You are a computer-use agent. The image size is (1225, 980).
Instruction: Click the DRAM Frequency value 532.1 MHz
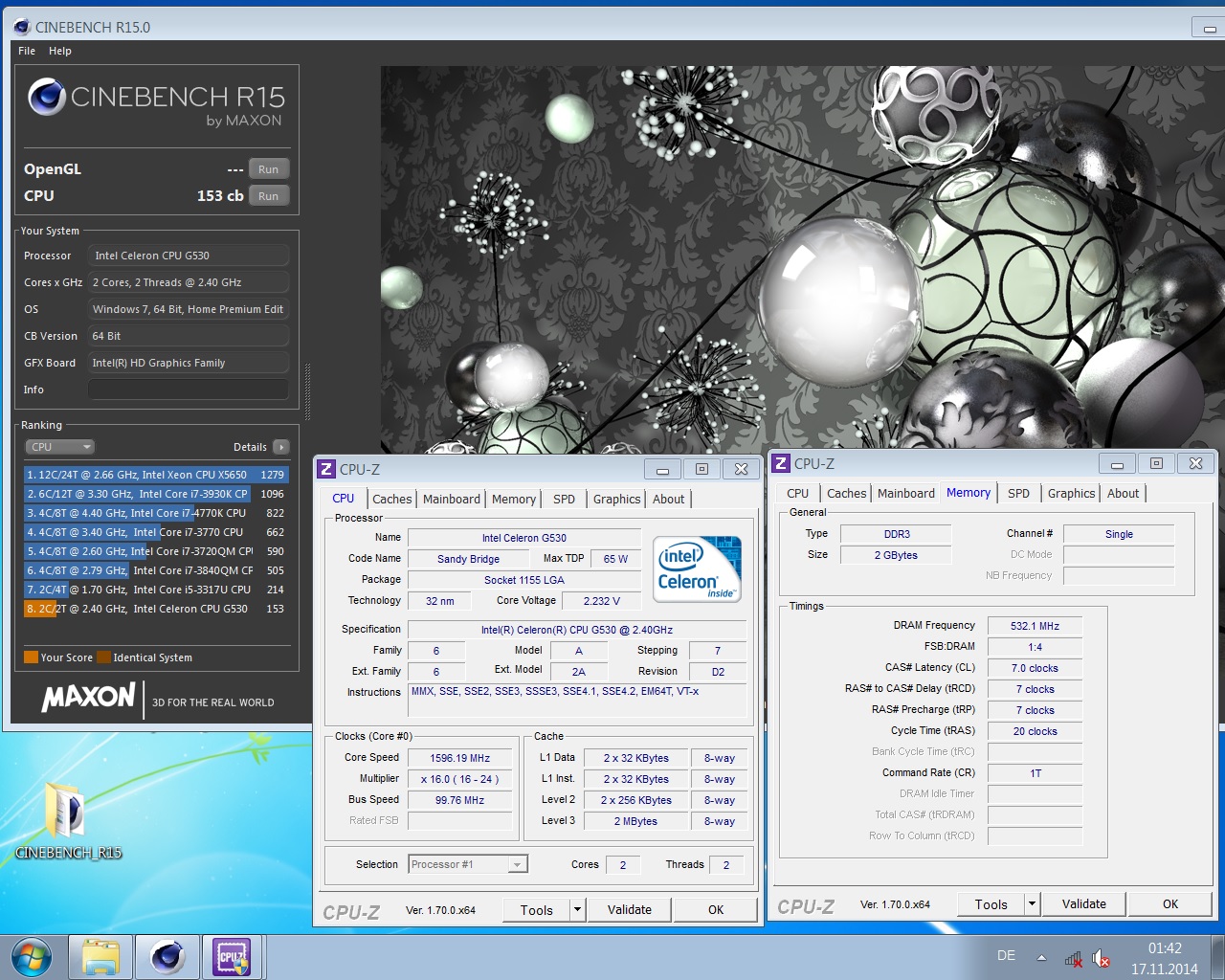1035,626
